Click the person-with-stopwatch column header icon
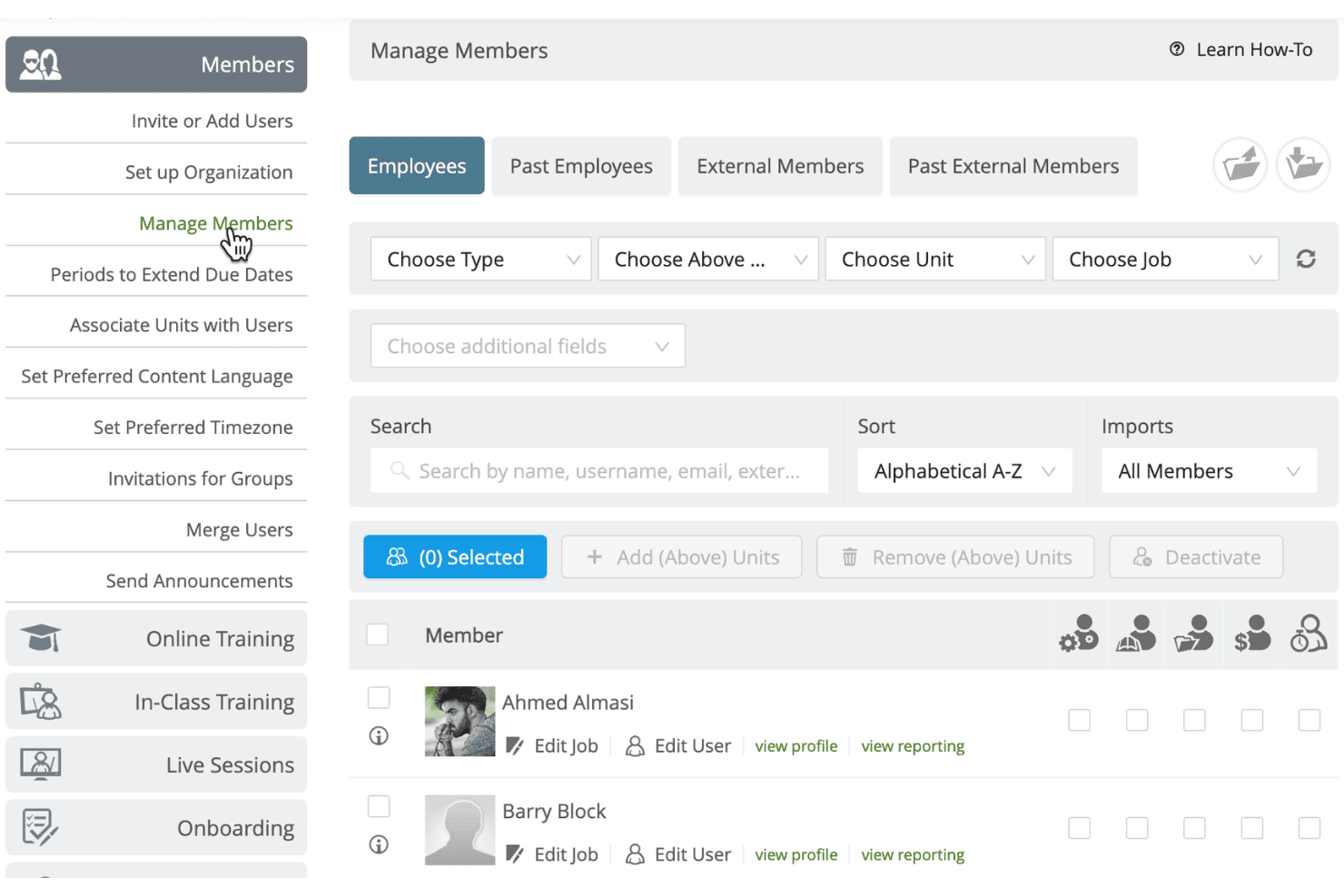This screenshot has width=1344, height=896. click(1309, 634)
